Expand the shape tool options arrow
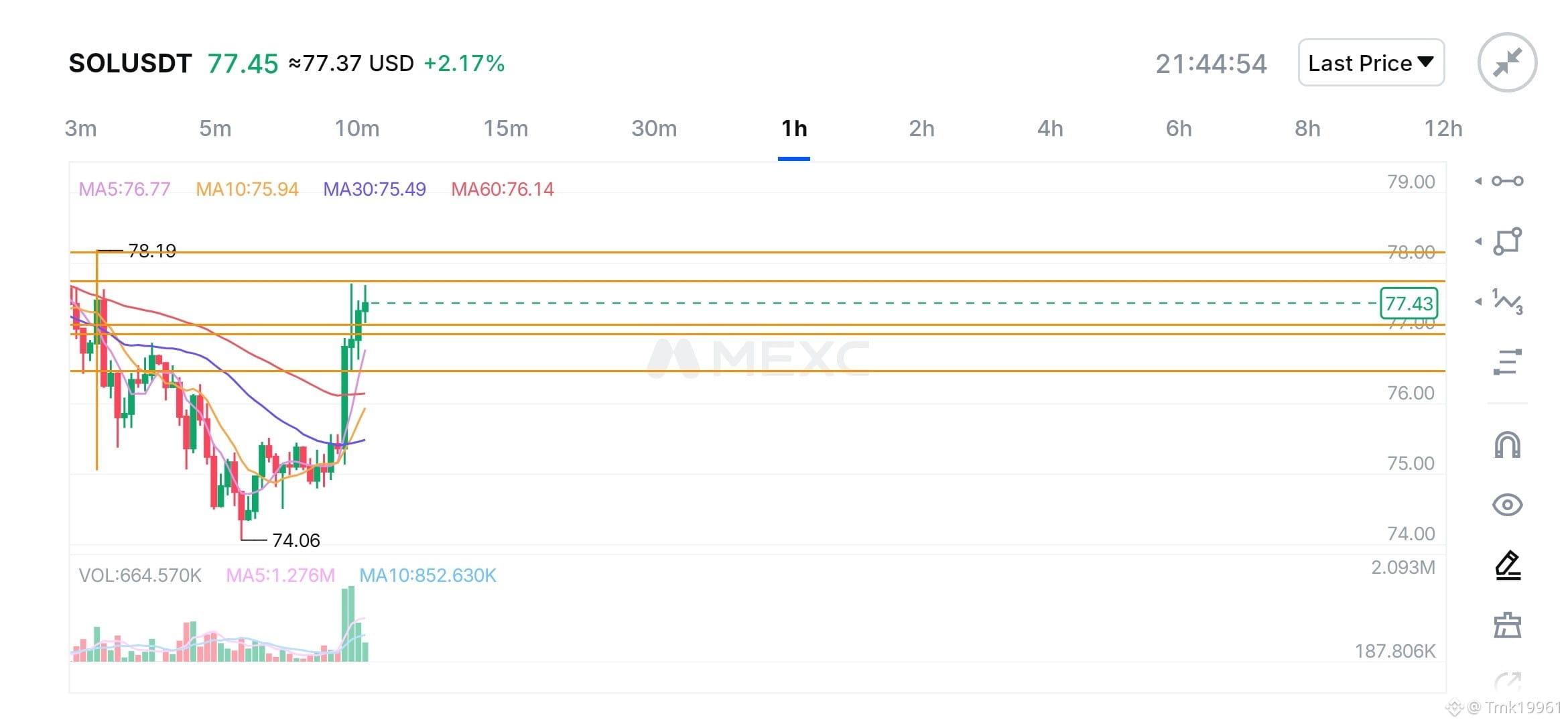The image size is (1568, 724). pyautogui.click(x=1478, y=241)
